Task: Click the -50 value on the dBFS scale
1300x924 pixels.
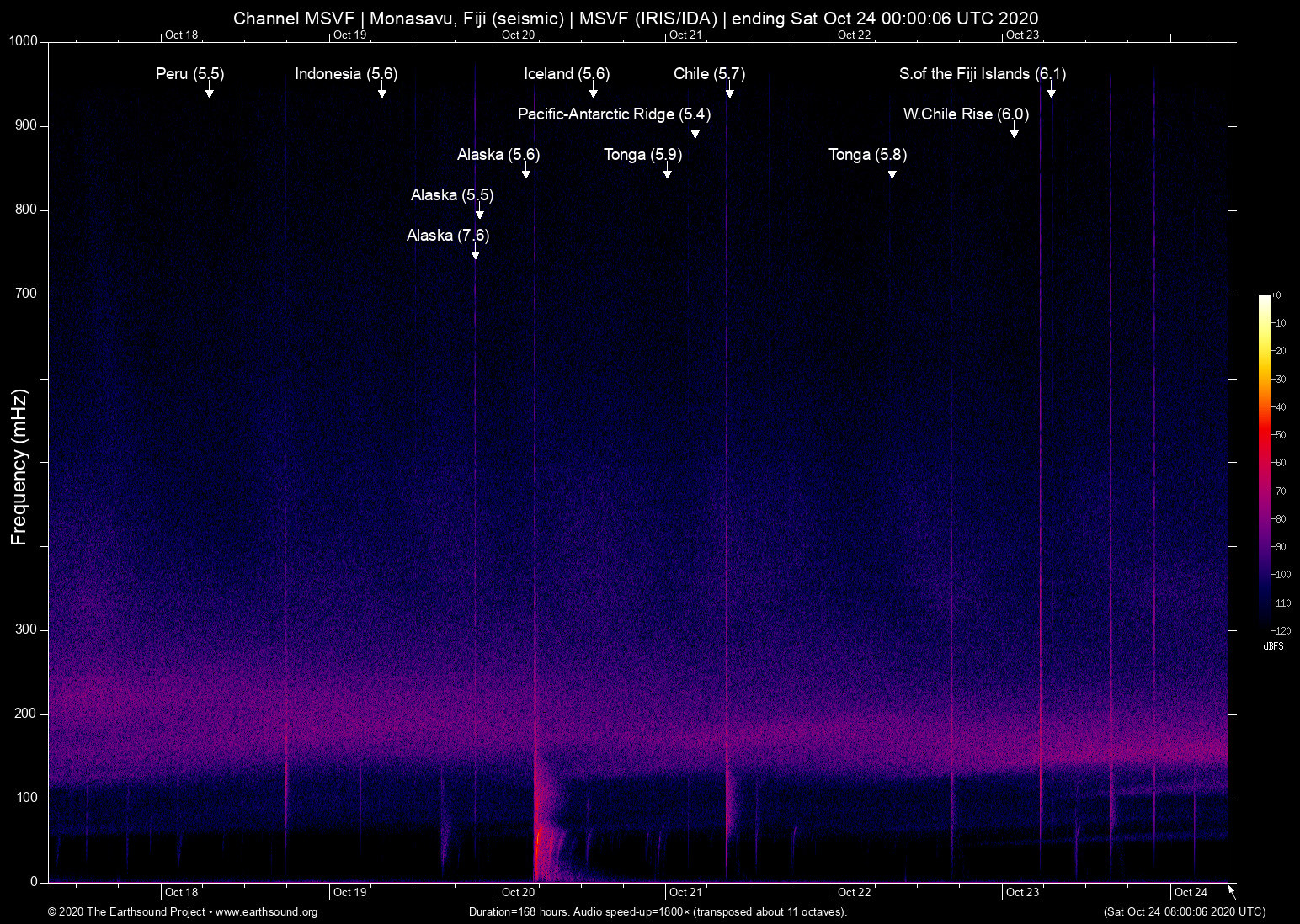Action: click(x=1279, y=434)
